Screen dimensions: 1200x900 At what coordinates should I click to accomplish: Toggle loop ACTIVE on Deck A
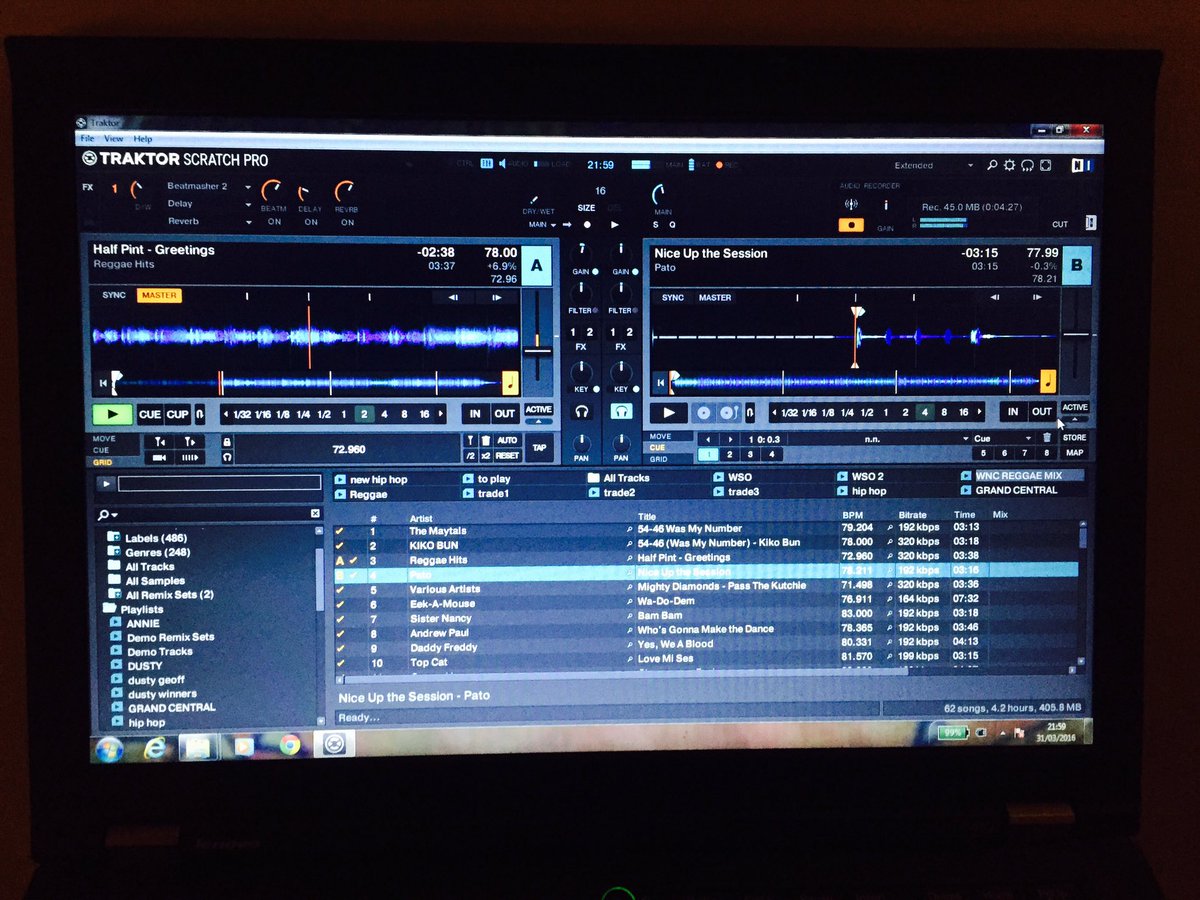coord(538,410)
